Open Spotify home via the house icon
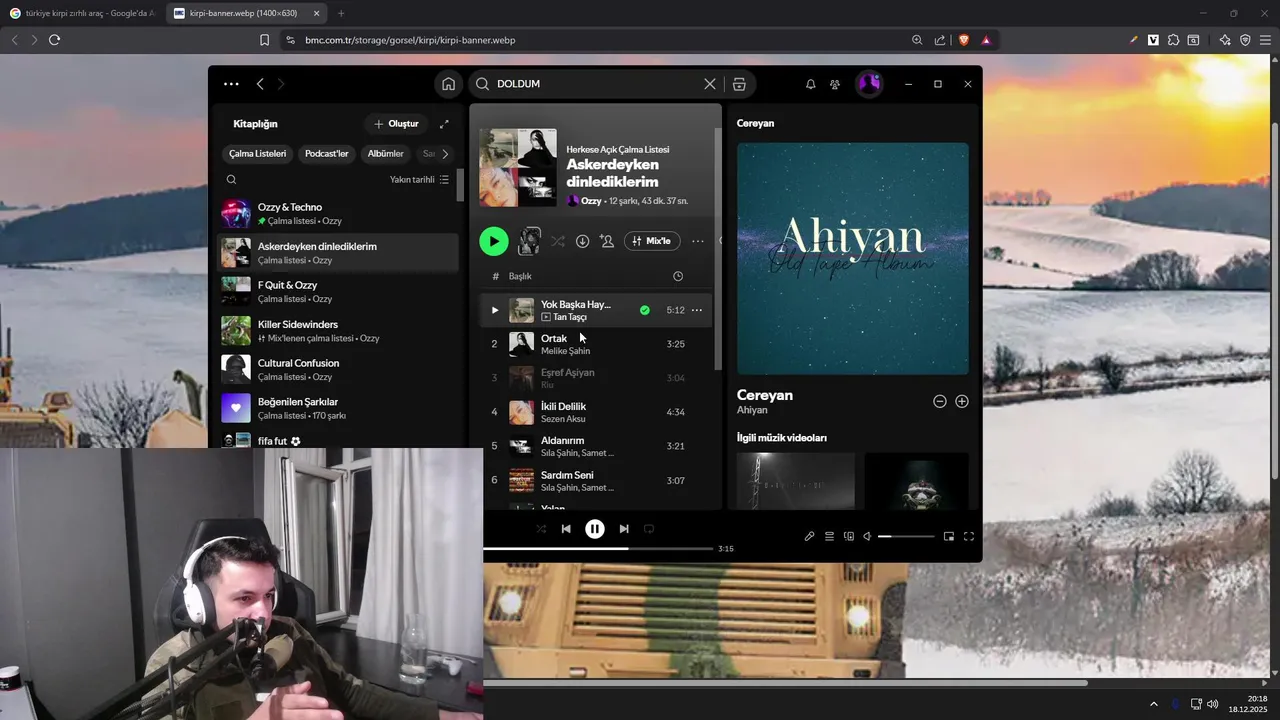This screenshot has width=1280, height=720. (x=448, y=84)
